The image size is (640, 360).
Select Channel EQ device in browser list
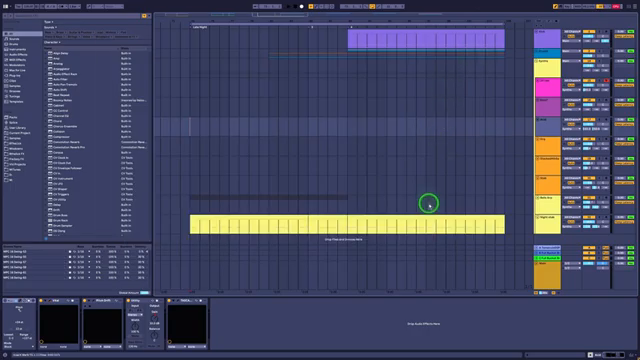pos(61,116)
